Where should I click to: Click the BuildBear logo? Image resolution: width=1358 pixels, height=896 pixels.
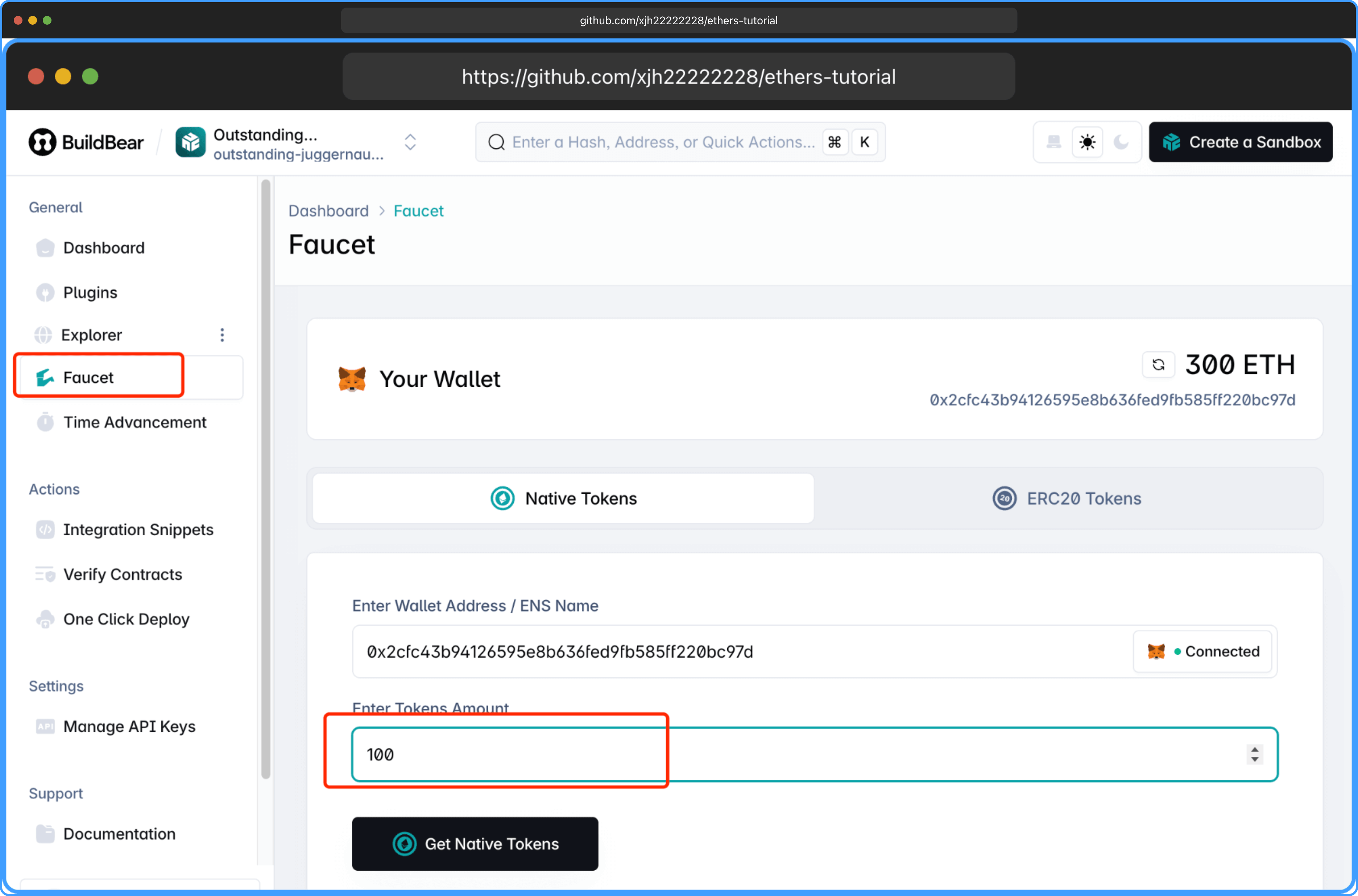tap(86, 142)
